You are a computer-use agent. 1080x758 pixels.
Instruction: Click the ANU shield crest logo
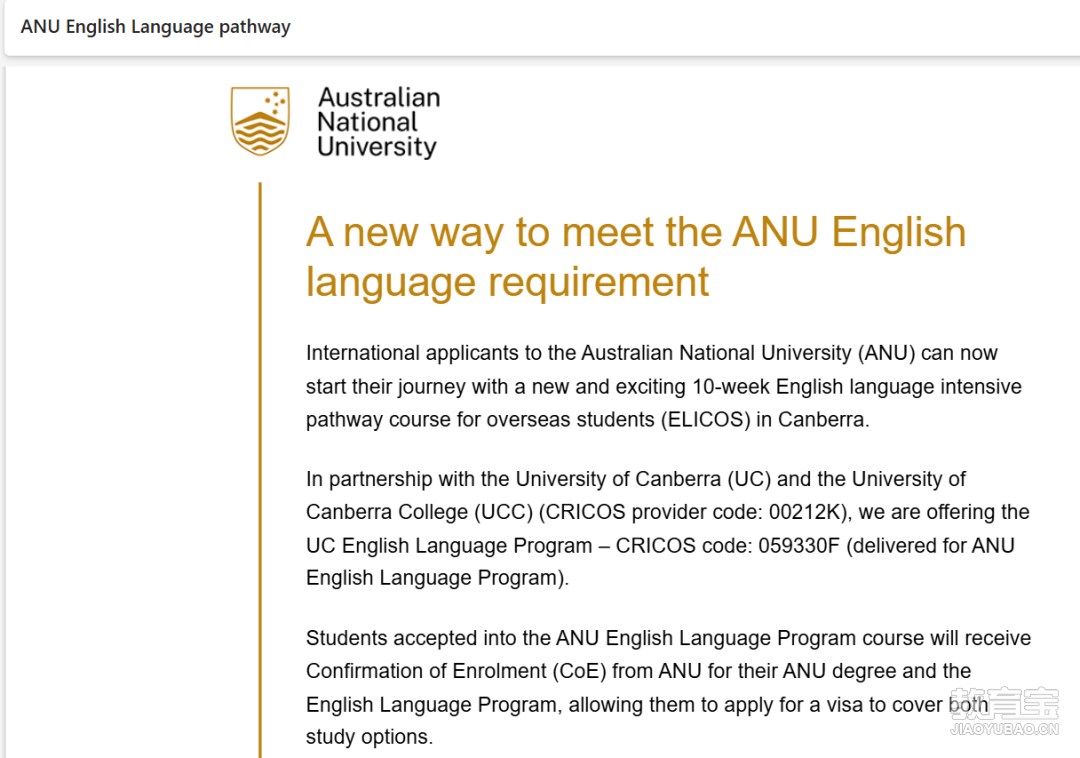[x=260, y=121]
